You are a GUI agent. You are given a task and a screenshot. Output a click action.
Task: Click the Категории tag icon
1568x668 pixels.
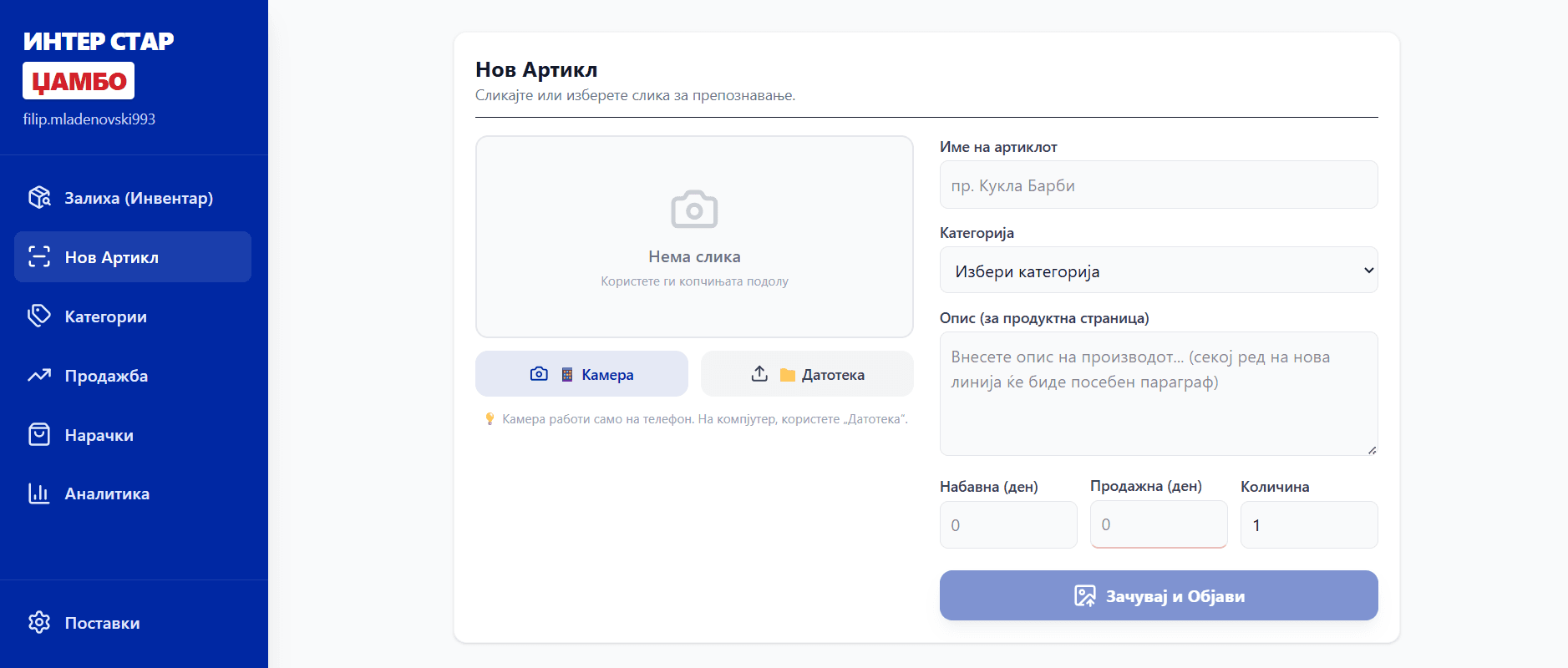click(39, 316)
